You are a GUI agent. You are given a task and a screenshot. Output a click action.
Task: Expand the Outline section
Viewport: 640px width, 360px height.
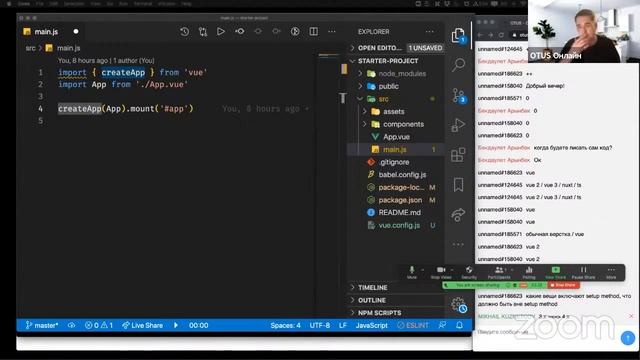(x=396, y=300)
